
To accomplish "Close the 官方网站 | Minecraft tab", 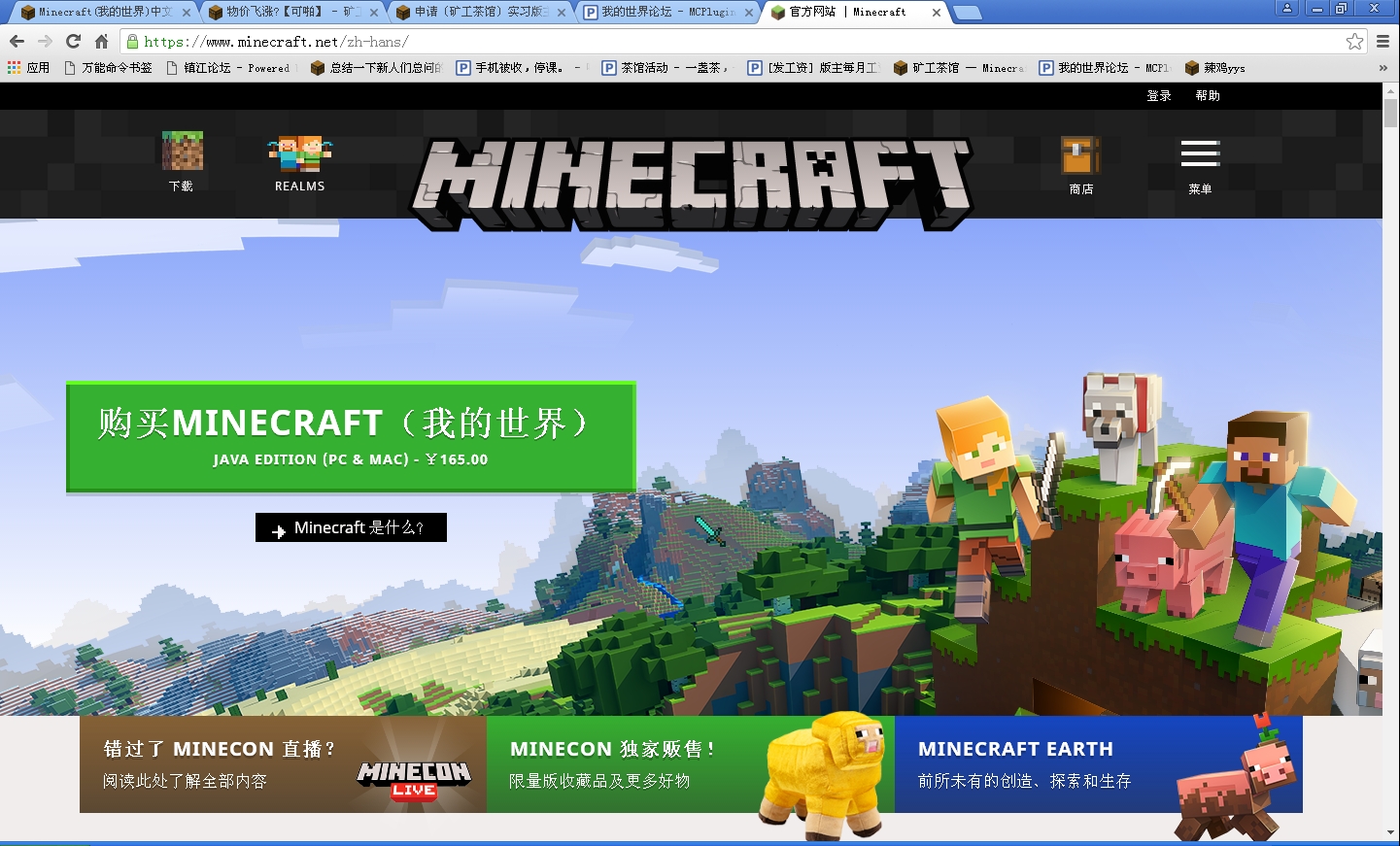I will click(x=937, y=13).
